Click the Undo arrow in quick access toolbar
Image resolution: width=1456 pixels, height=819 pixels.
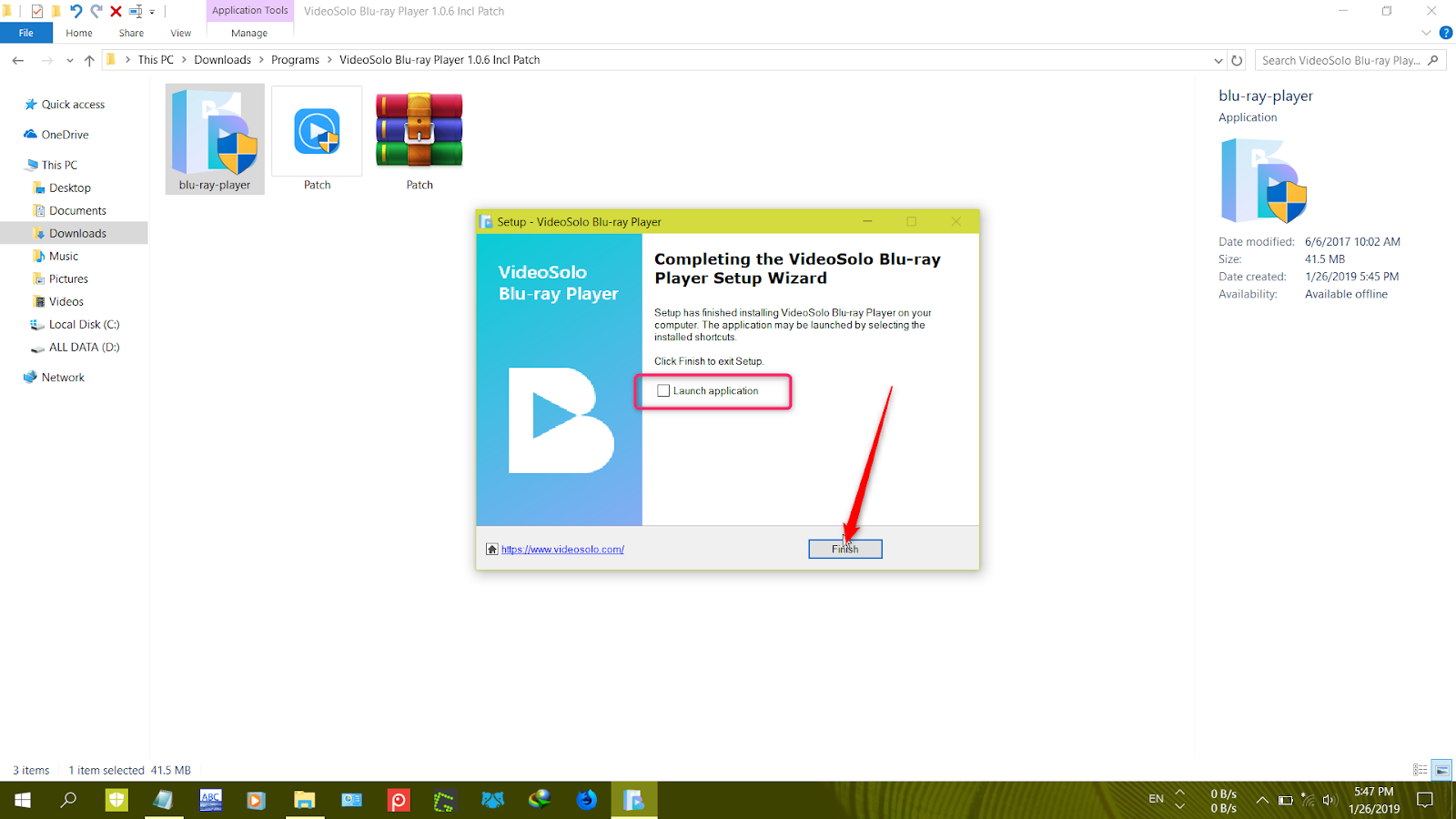pyautogui.click(x=76, y=12)
